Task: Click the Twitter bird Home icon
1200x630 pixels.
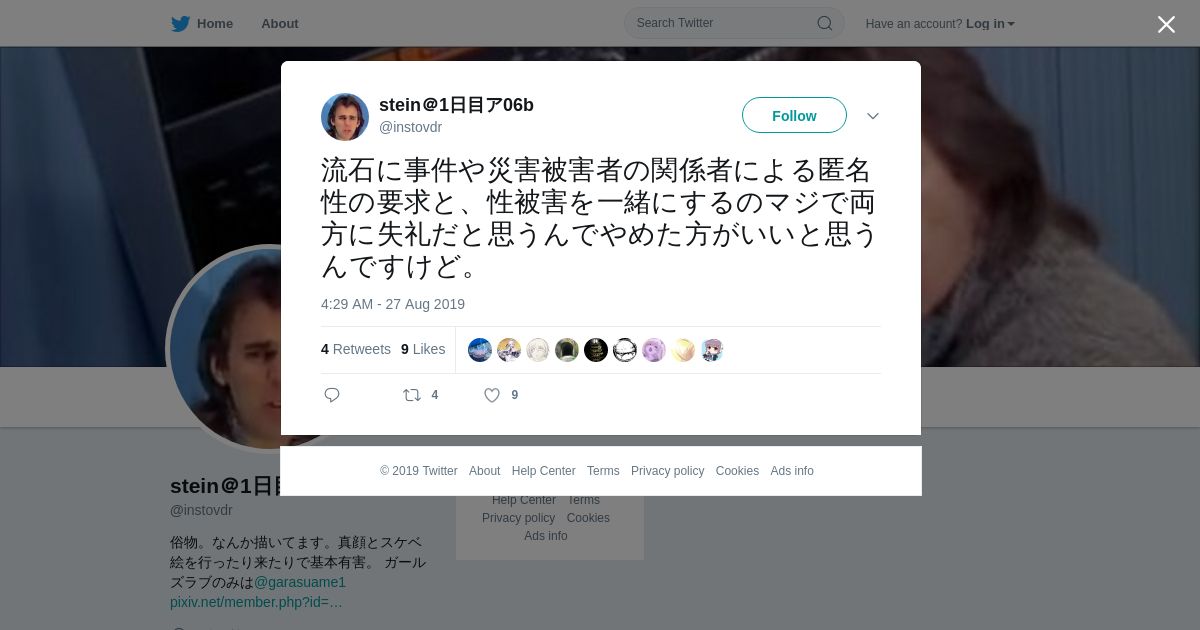Action: point(180,23)
